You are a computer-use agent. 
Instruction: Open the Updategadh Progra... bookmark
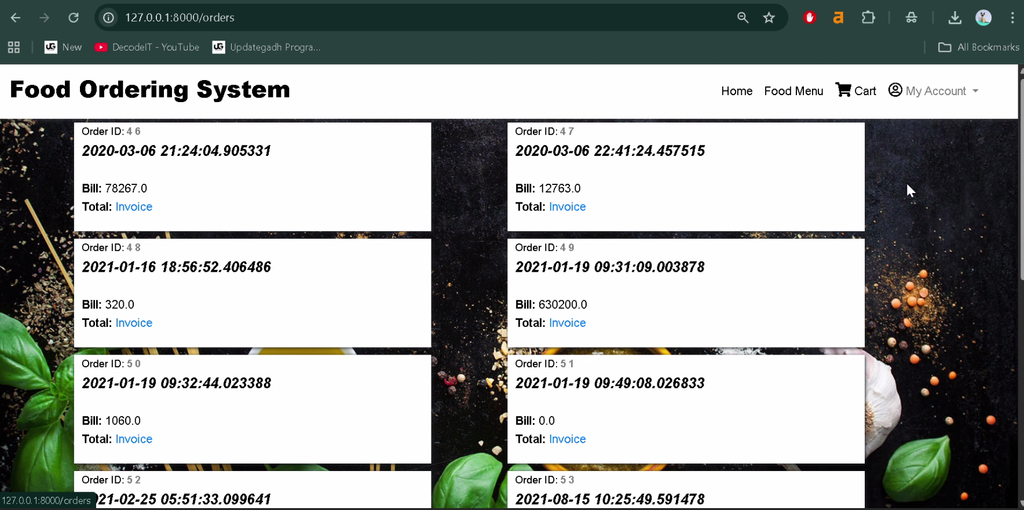click(x=266, y=47)
